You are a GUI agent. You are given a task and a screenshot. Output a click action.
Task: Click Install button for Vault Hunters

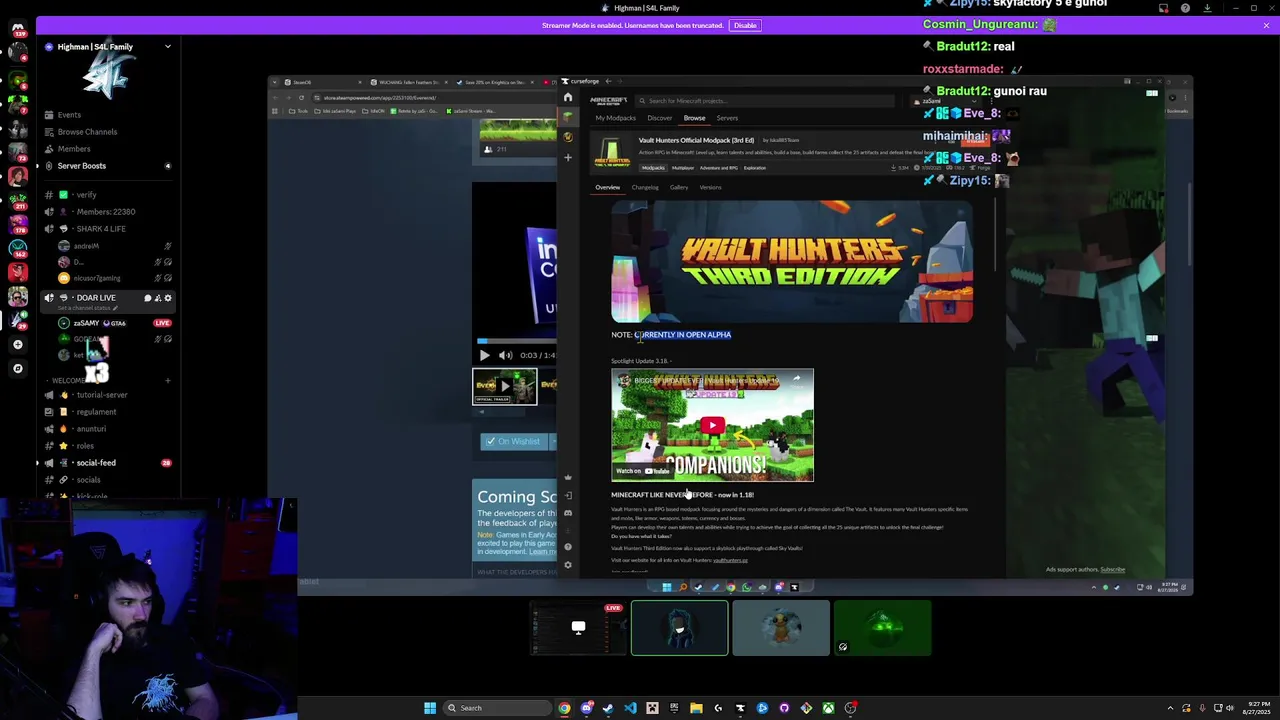(x=974, y=142)
